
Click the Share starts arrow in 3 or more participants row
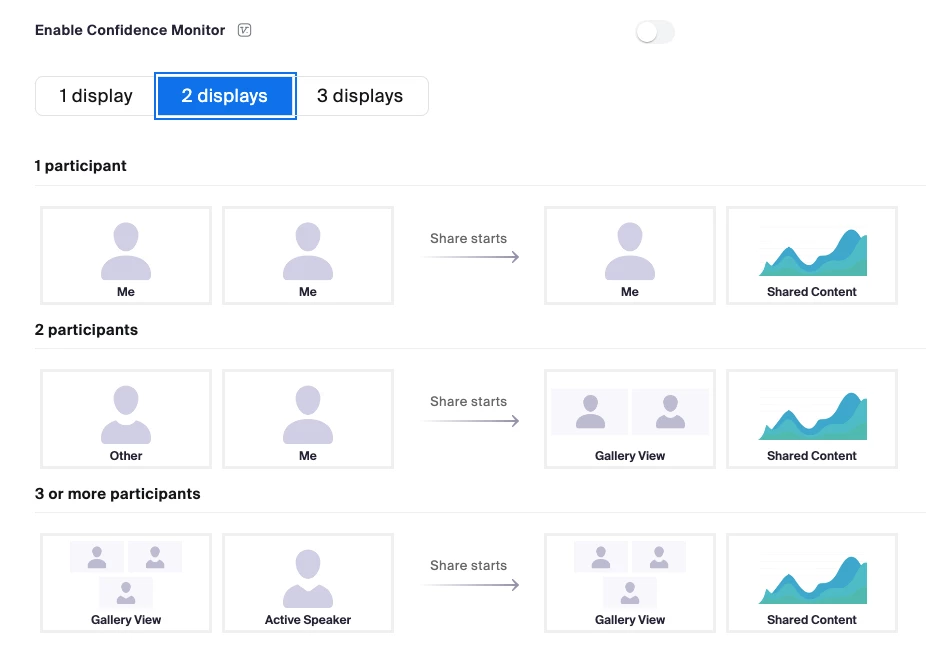pos(471,585)
